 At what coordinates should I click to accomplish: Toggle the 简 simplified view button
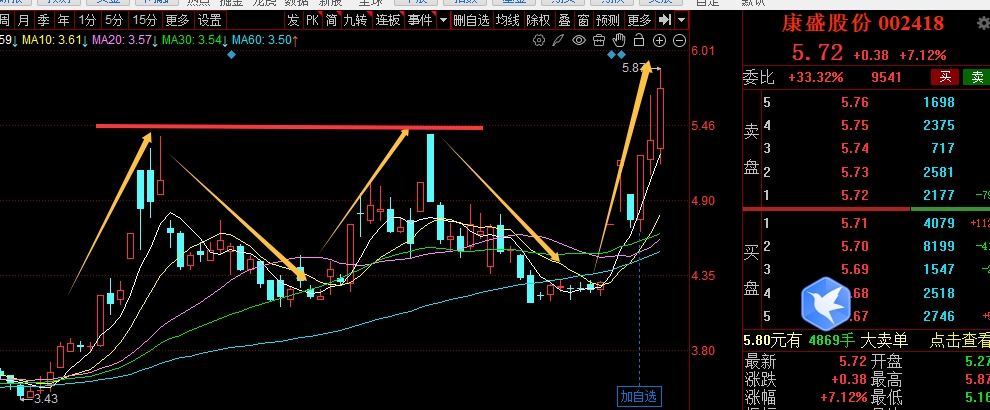[331, 20]
